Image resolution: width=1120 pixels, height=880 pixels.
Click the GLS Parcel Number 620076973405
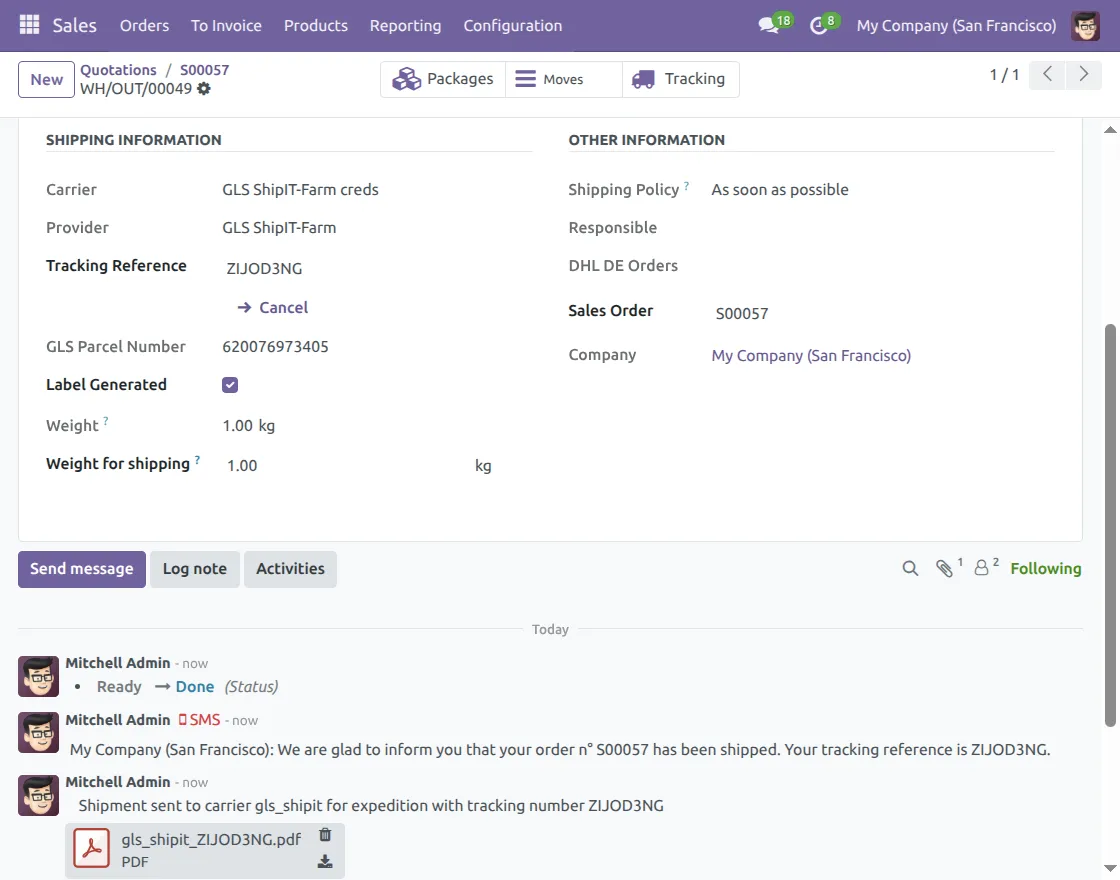275,346
